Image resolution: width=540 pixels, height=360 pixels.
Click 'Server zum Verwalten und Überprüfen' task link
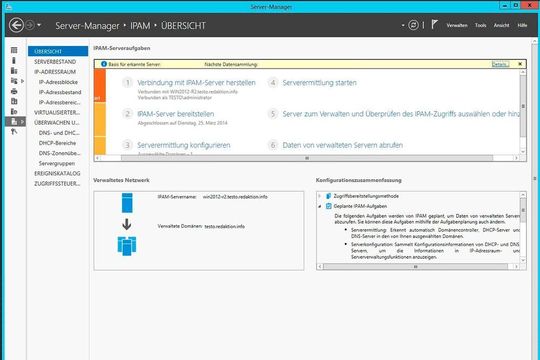click(401, 114)
